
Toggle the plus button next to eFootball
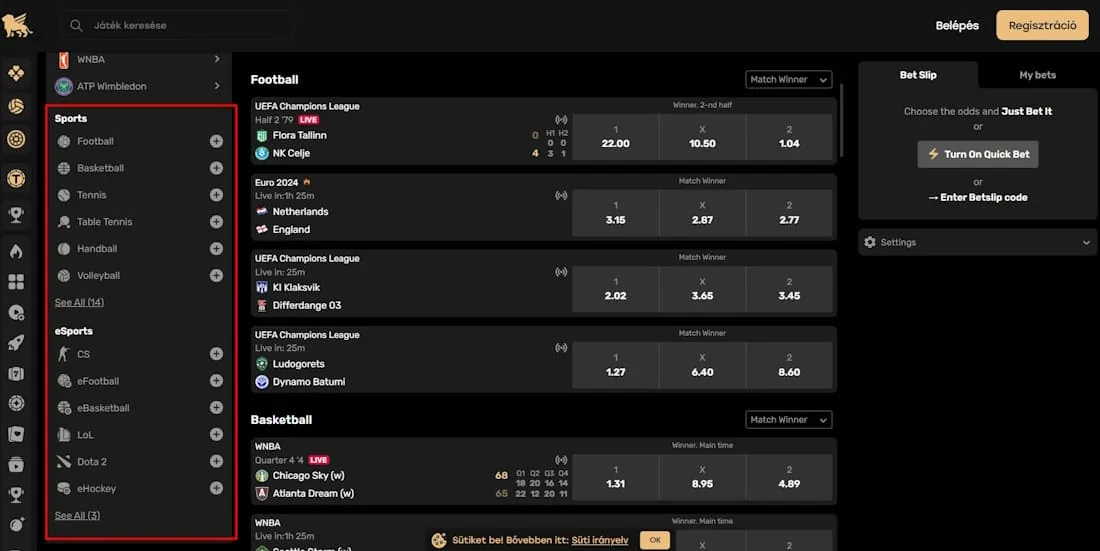(x=216, y=380)
